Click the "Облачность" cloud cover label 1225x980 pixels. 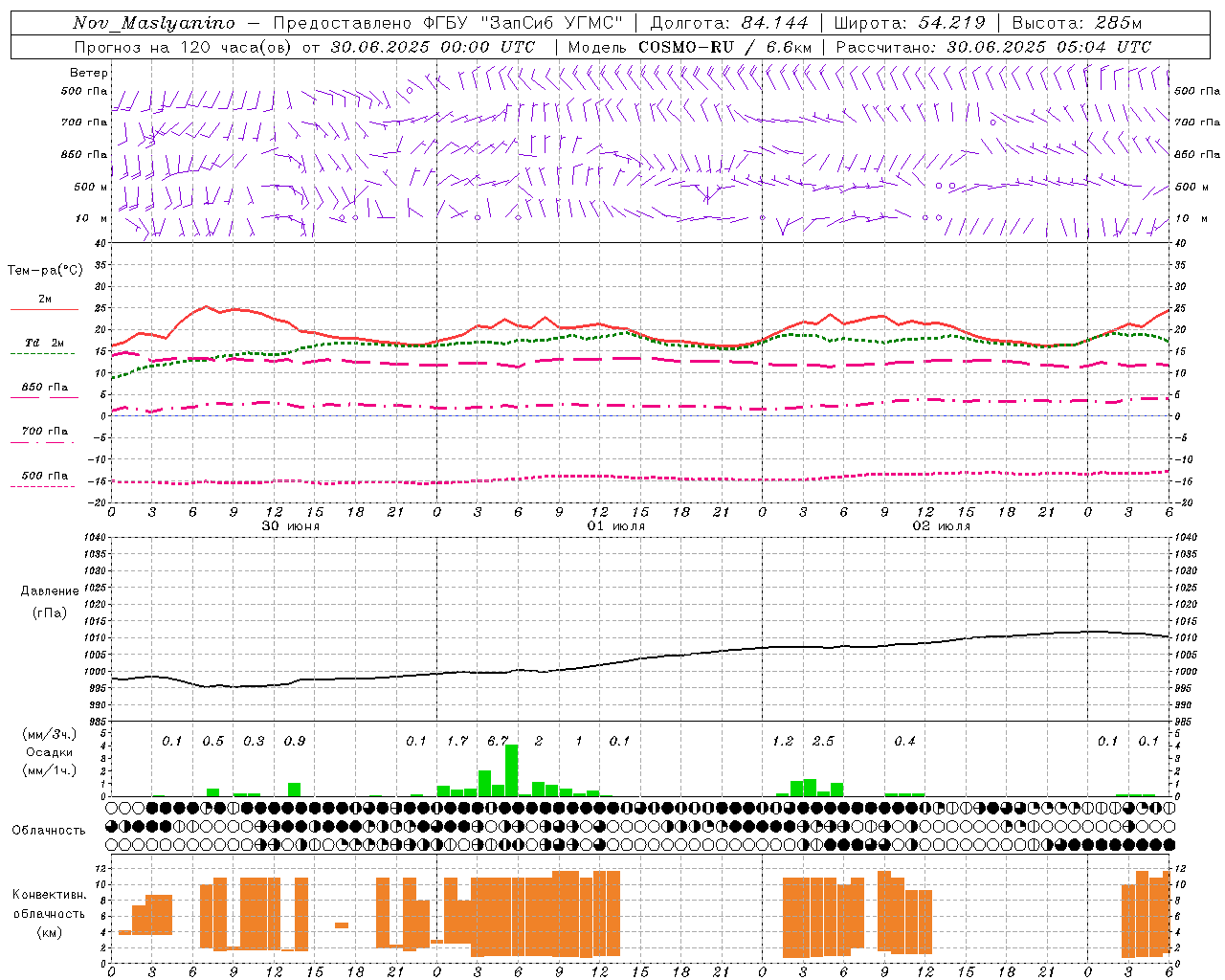(49, 830)
